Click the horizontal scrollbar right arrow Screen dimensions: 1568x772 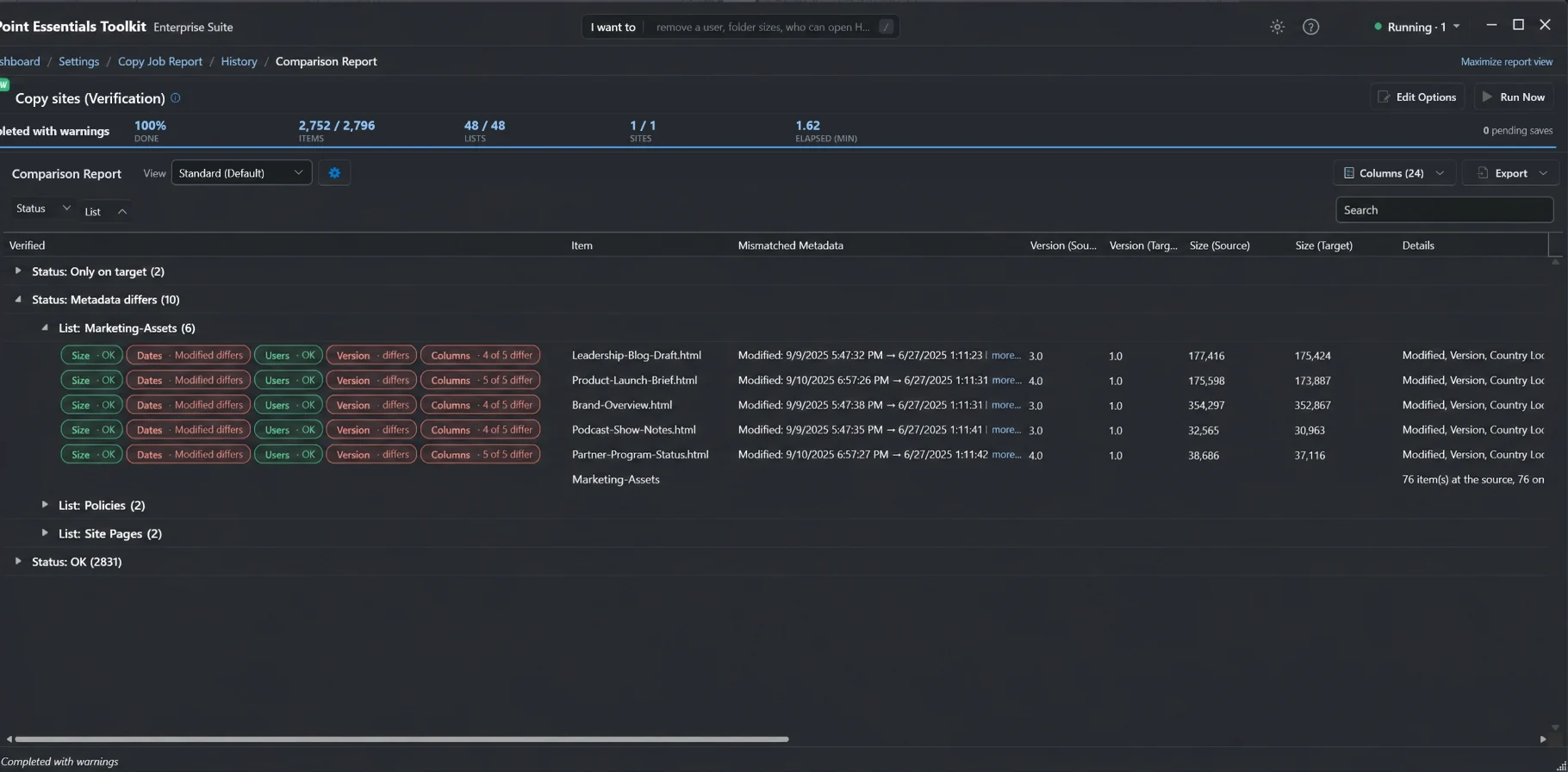click(1543, 738)
